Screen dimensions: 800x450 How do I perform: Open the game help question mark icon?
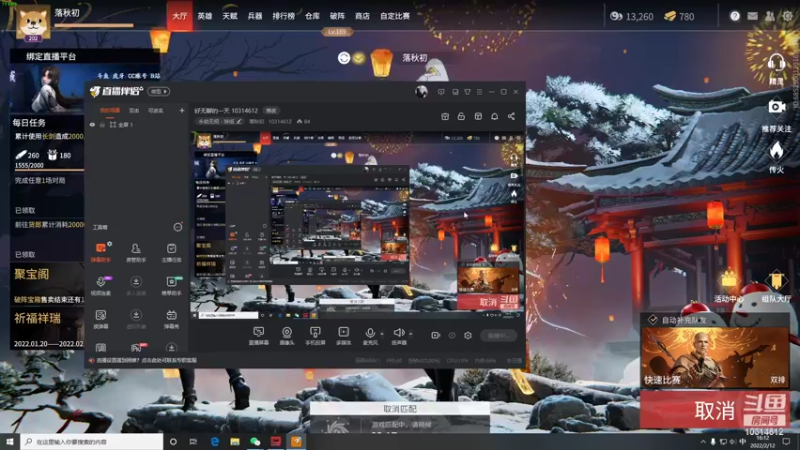[735, 16]
